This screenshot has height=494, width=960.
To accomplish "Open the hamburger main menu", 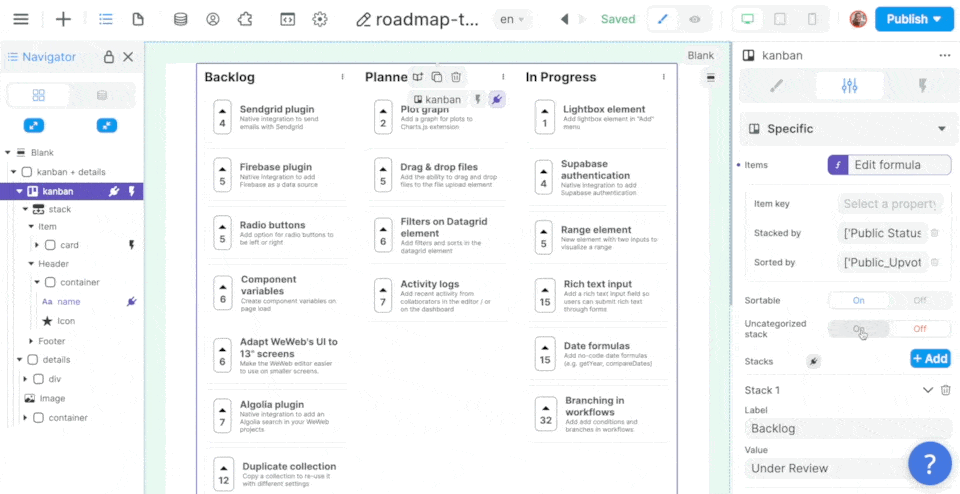I will 20,19.
